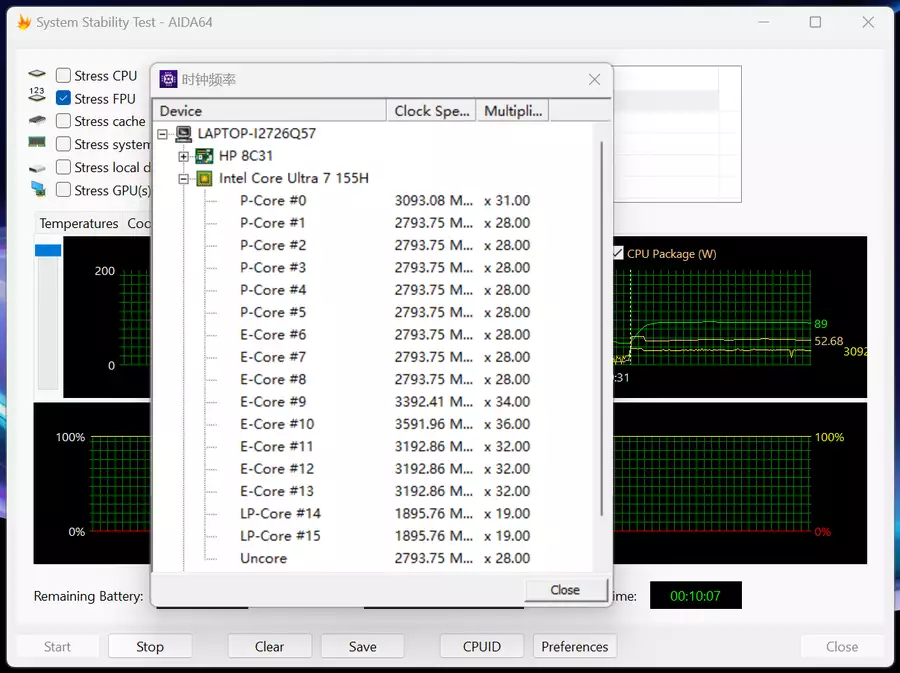Click the clock dialog's vertical scrollbar

pyautogui.click(x=601, y=328)
